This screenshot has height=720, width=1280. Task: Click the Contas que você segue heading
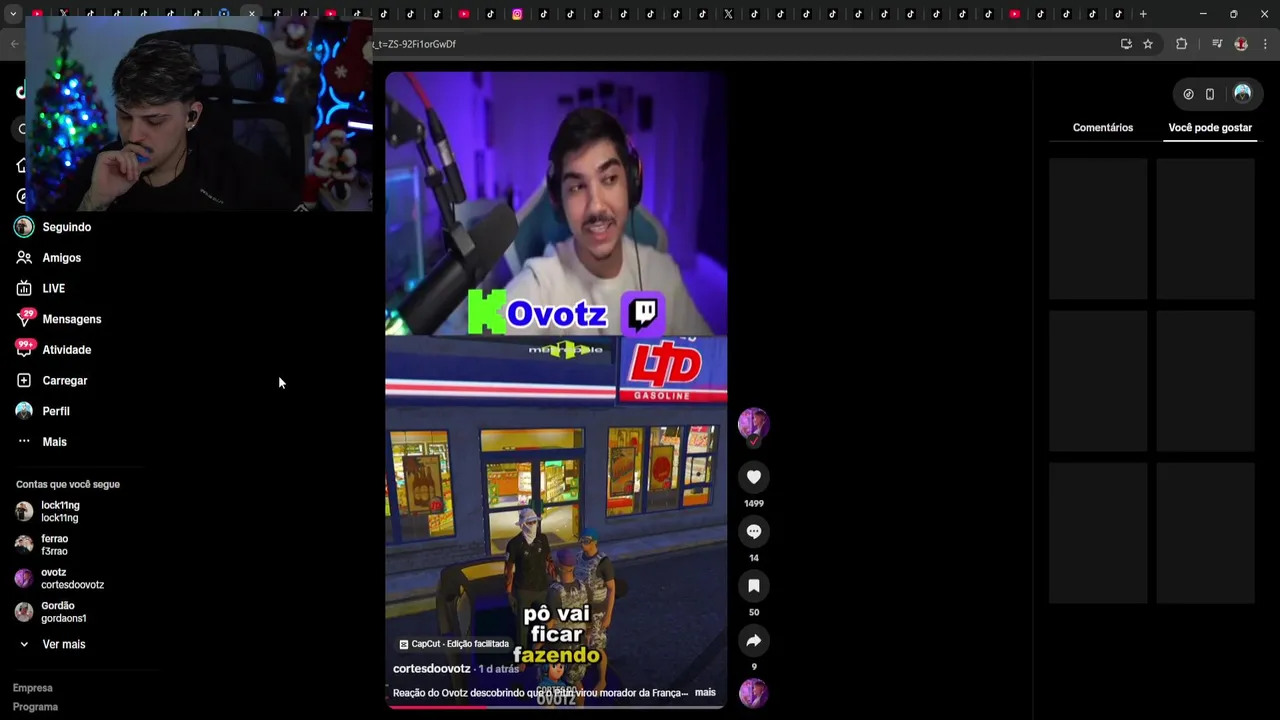(x=68, y=484)
